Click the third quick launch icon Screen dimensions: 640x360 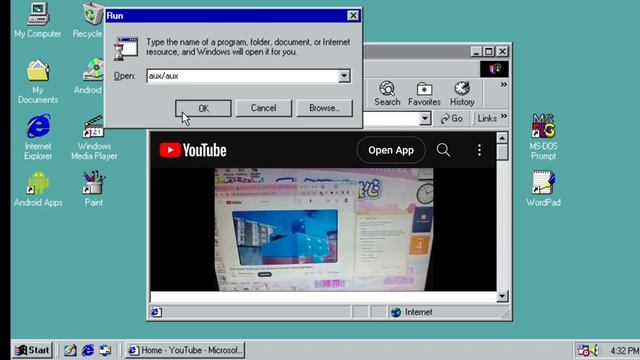tap(105, 350)
